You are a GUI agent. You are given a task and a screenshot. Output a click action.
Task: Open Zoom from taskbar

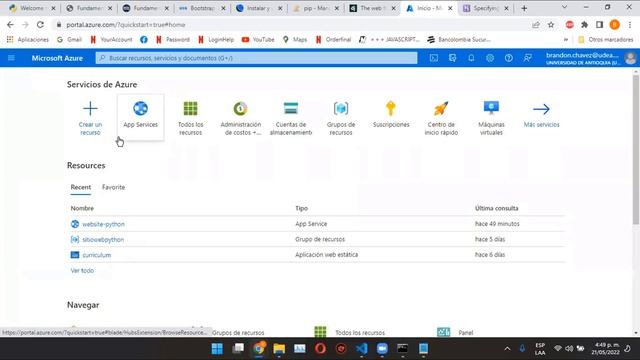coord(382,349)
